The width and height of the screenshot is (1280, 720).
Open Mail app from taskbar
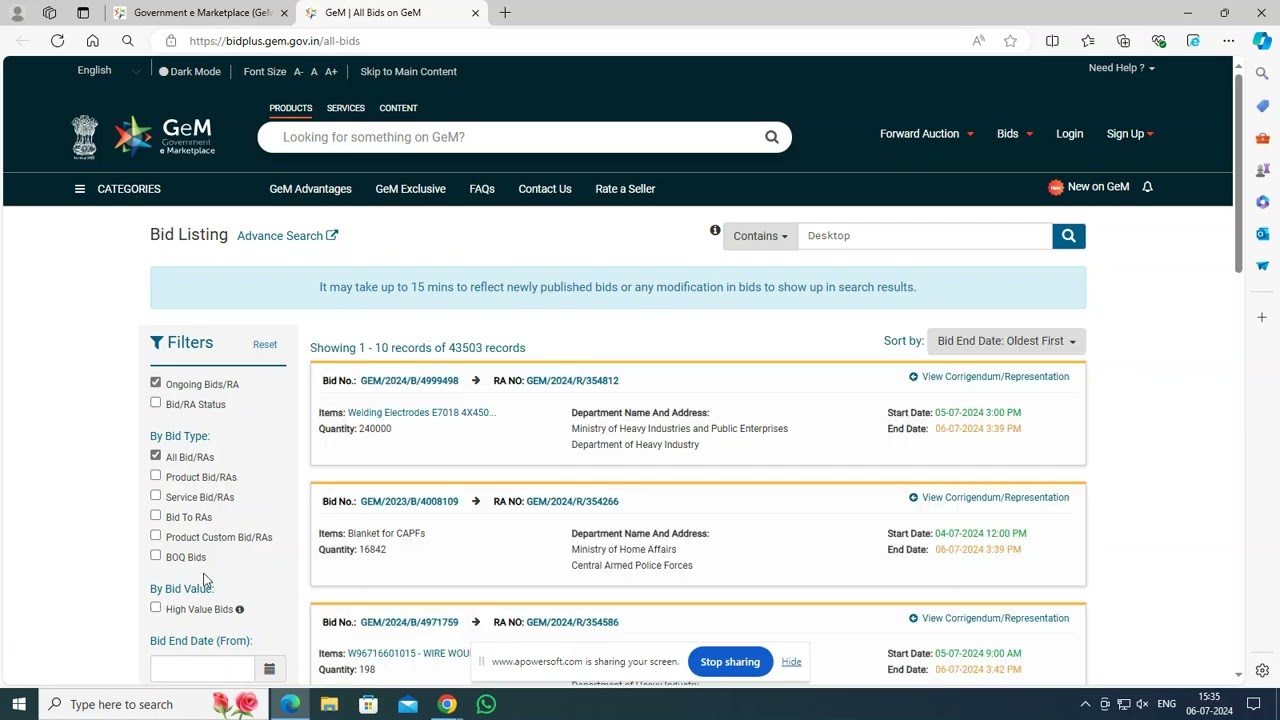point(408,705)
